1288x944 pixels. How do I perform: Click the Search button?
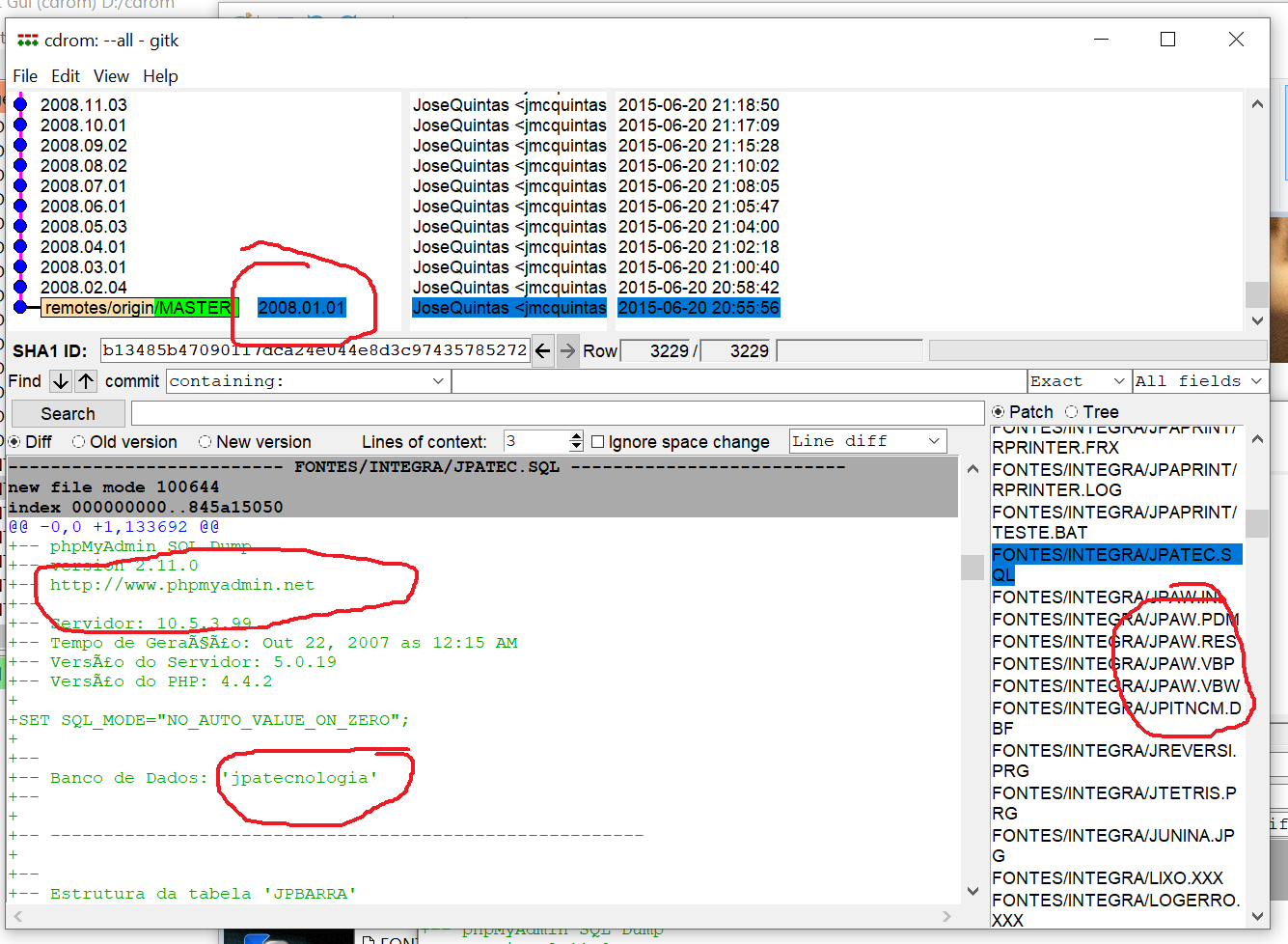point(68,414)
